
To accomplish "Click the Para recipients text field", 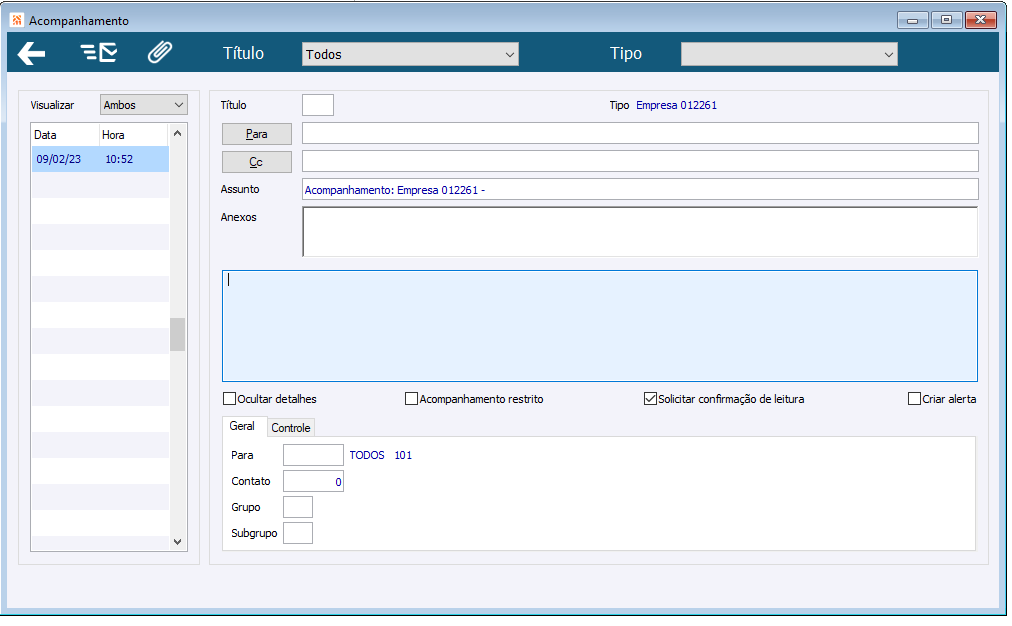I will [x=640, y=134].
